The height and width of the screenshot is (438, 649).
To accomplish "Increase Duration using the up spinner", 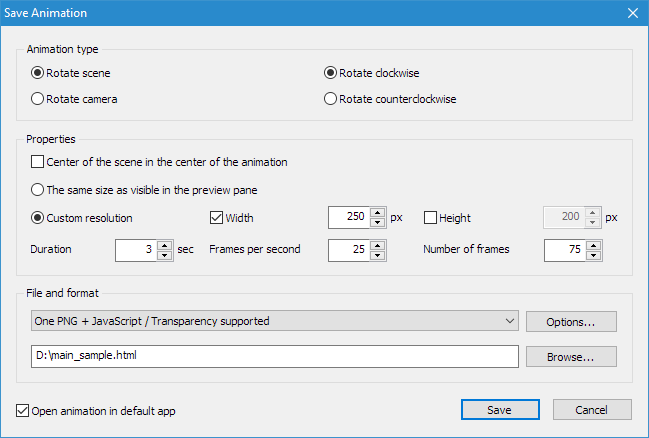I will 164,245.
